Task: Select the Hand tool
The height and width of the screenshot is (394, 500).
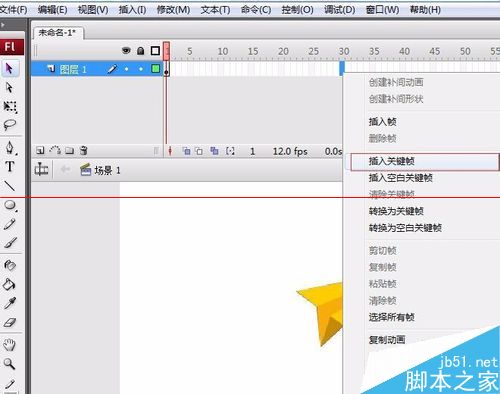Action: tap(9, 345)
